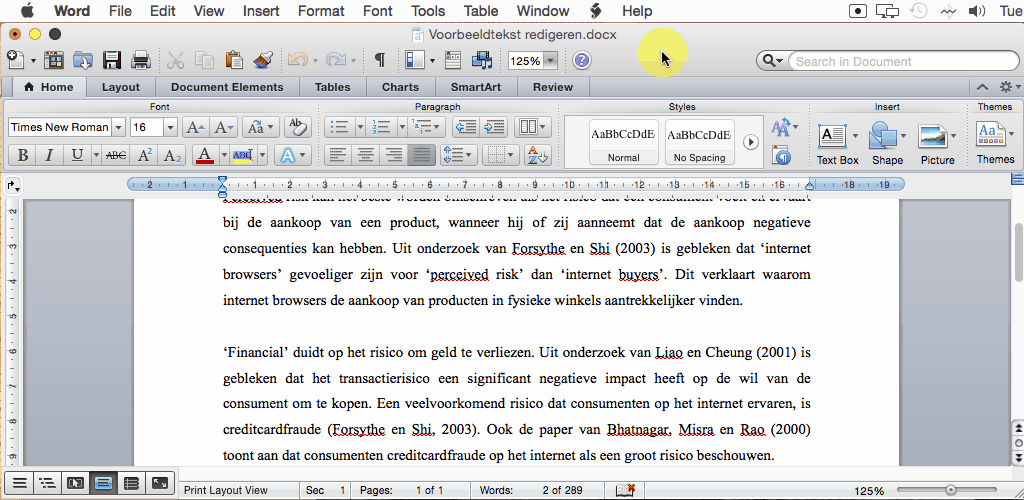Click the Increase Indent icon

coord(494,127)
